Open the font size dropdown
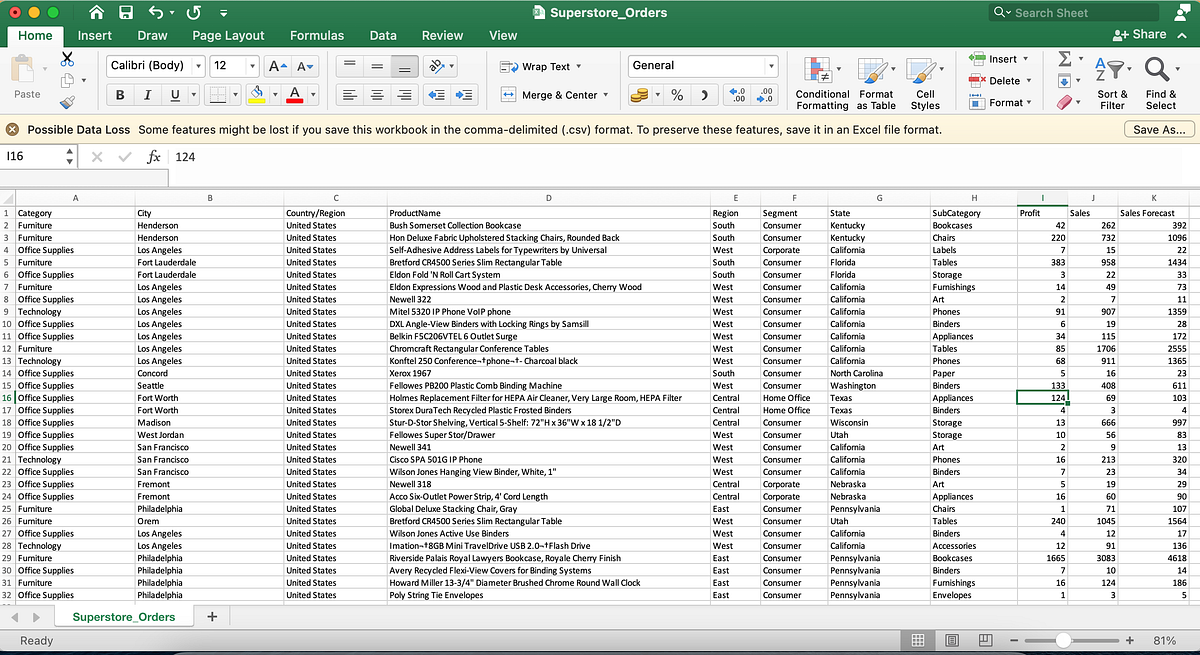The height and width of the screenshot is (655, 1200). point(253,65)
